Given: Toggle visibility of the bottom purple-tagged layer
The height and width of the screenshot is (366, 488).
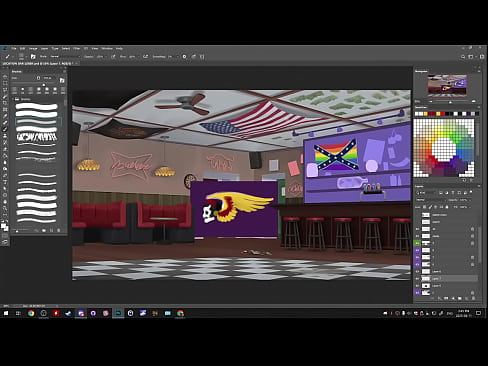Looking at the screenshot, I should point(417,293).
